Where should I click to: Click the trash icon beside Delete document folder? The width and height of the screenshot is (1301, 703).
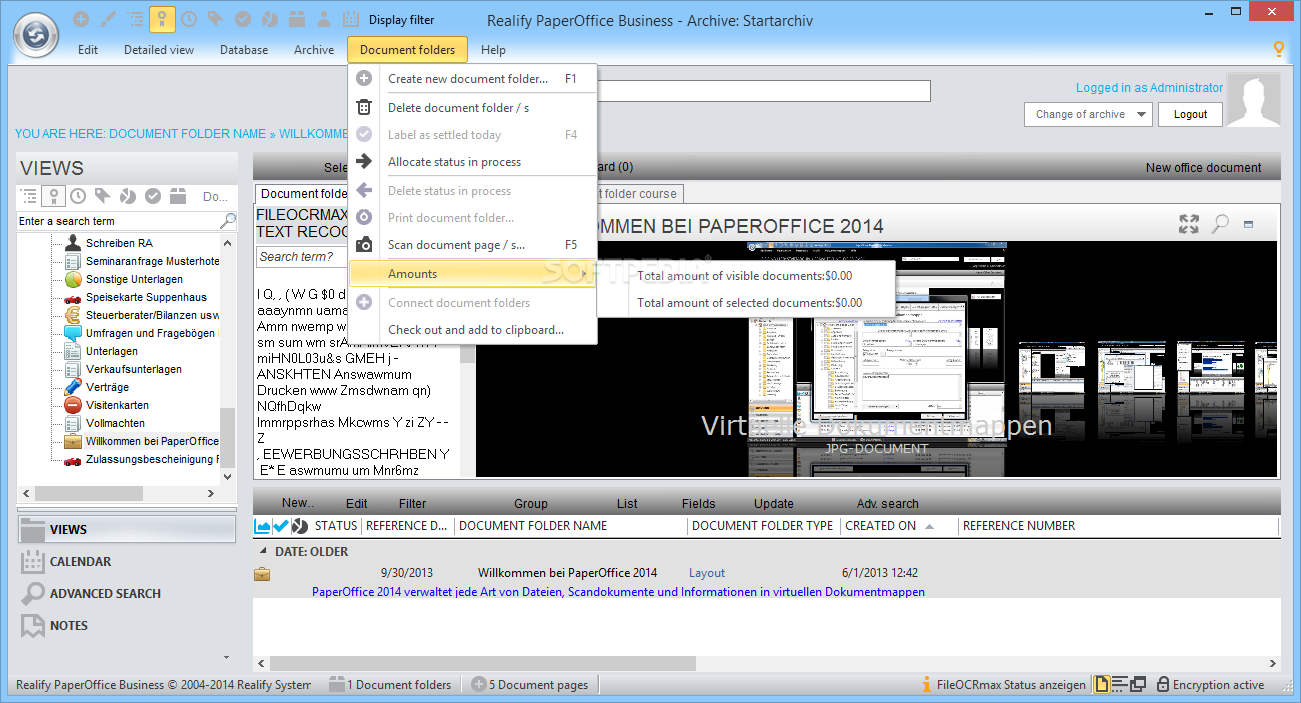[365, 108]
